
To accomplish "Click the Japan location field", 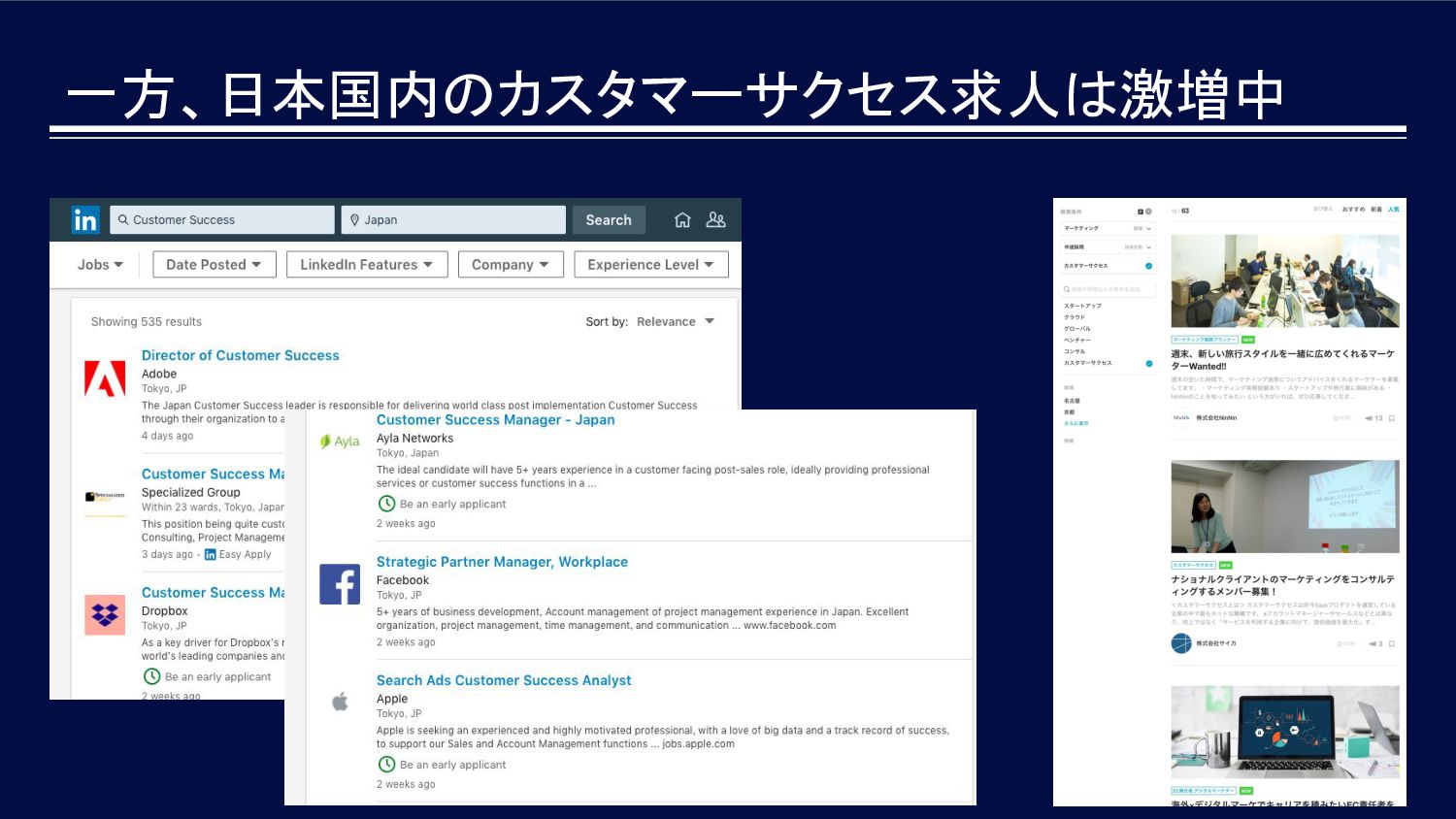I will (453, 220).
